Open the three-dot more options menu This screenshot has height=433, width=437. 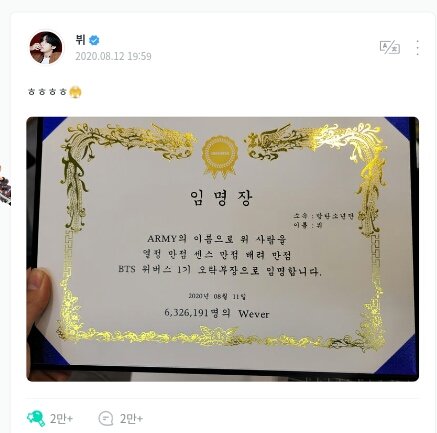[x=417, y=48]
